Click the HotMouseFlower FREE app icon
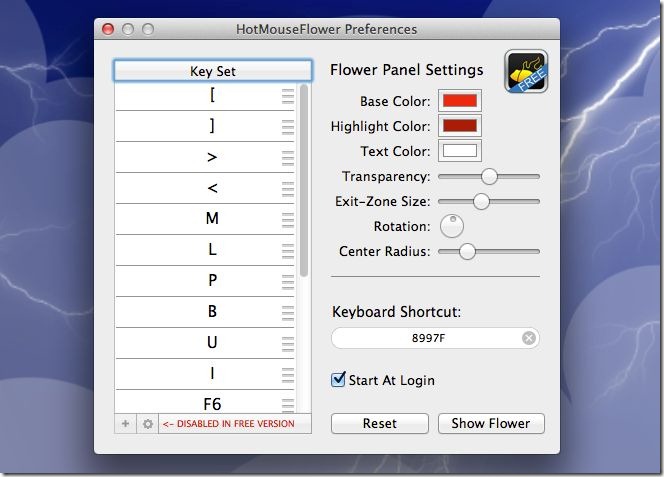This screenshot has width=664, height=477. [526, 71]
